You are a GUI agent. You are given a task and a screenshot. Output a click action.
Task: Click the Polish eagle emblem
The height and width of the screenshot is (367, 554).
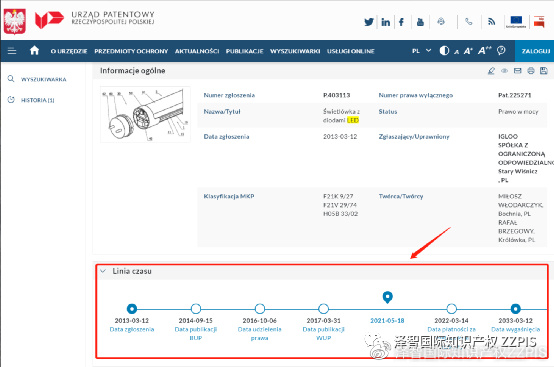[x=14, y=22]
